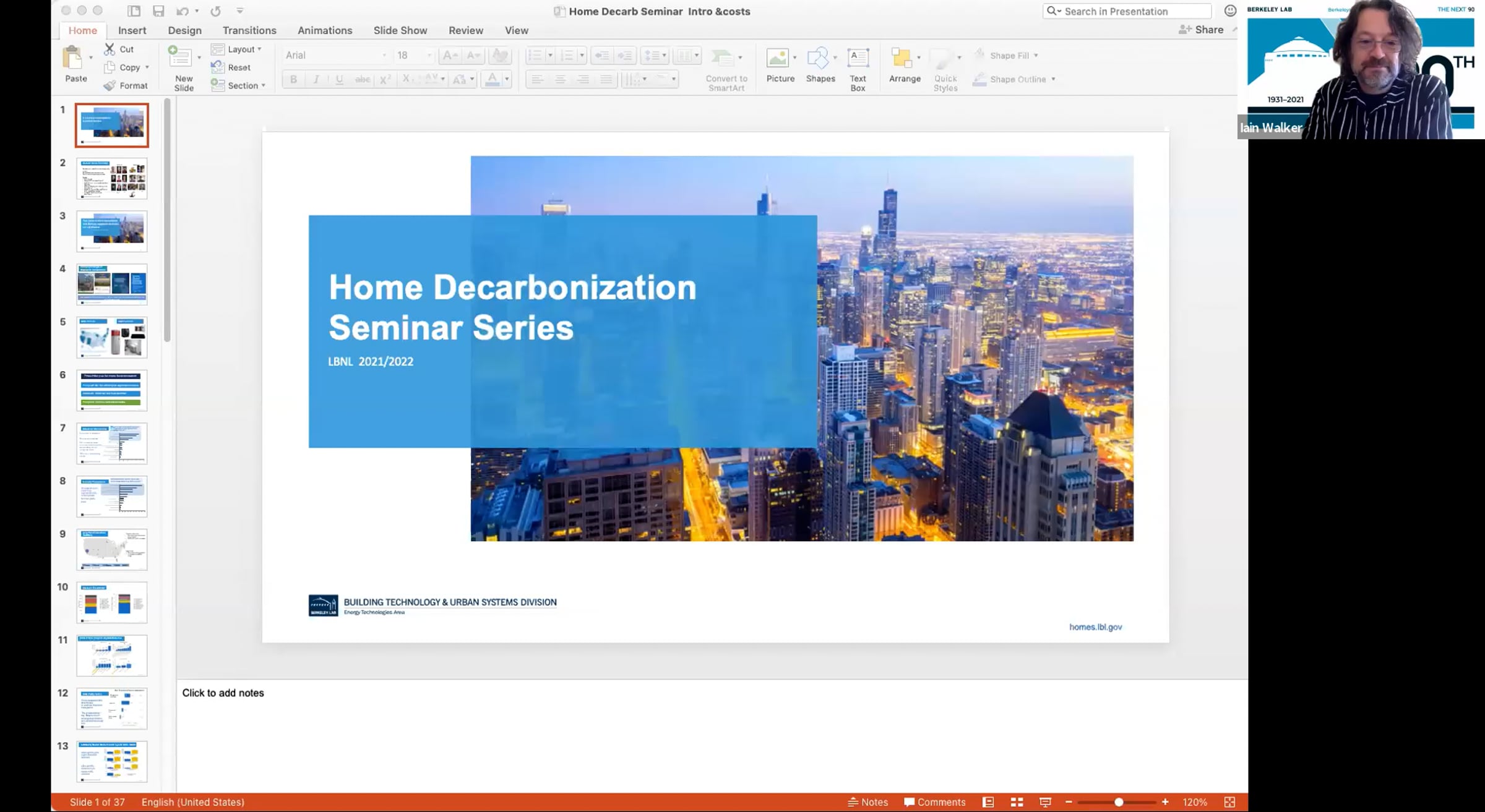Toggle Strikethrough formatting
Screen dimensions: 1485x812
(363, 79)
